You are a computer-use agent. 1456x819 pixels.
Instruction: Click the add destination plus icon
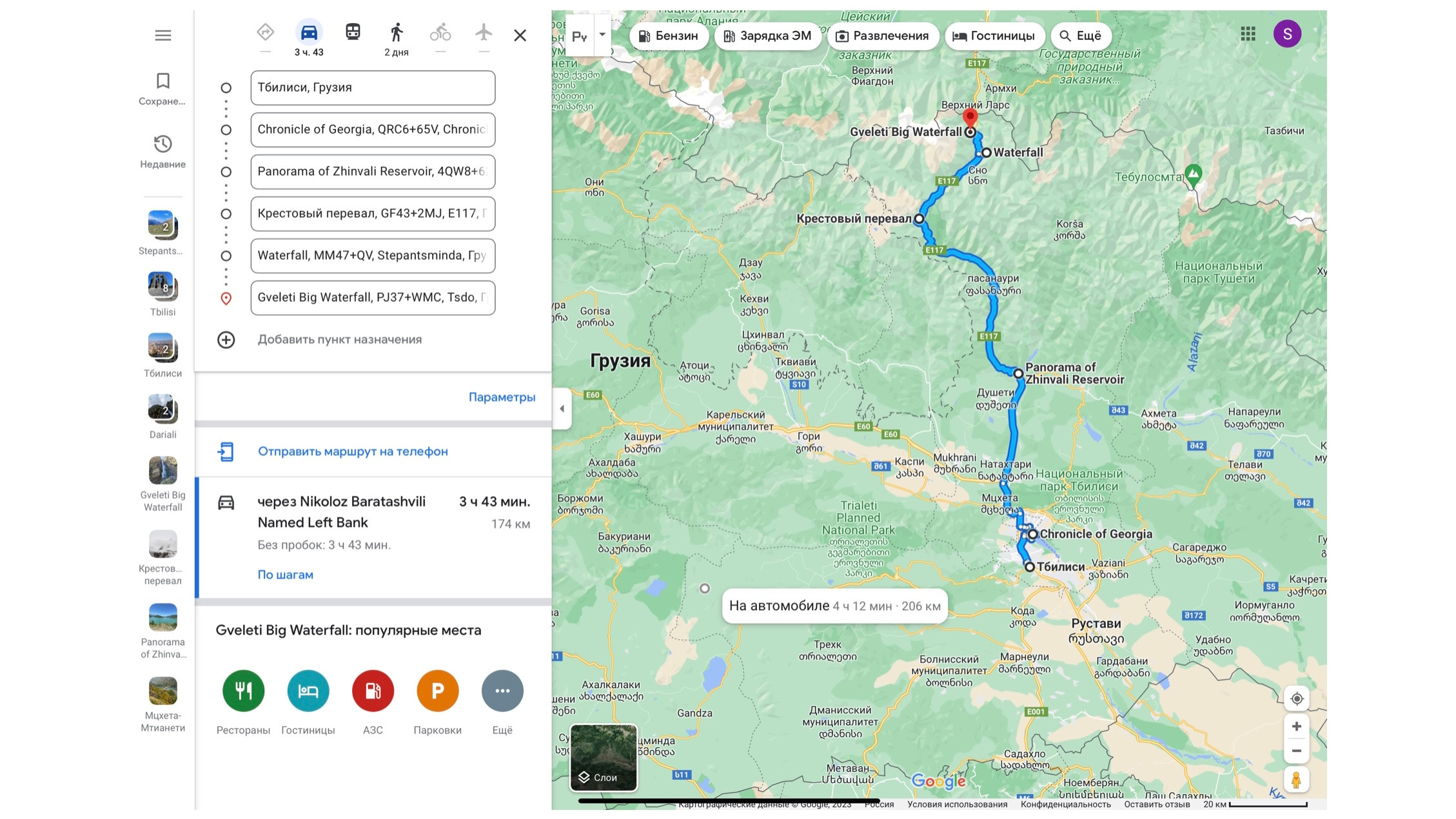[x=226, y=340]
